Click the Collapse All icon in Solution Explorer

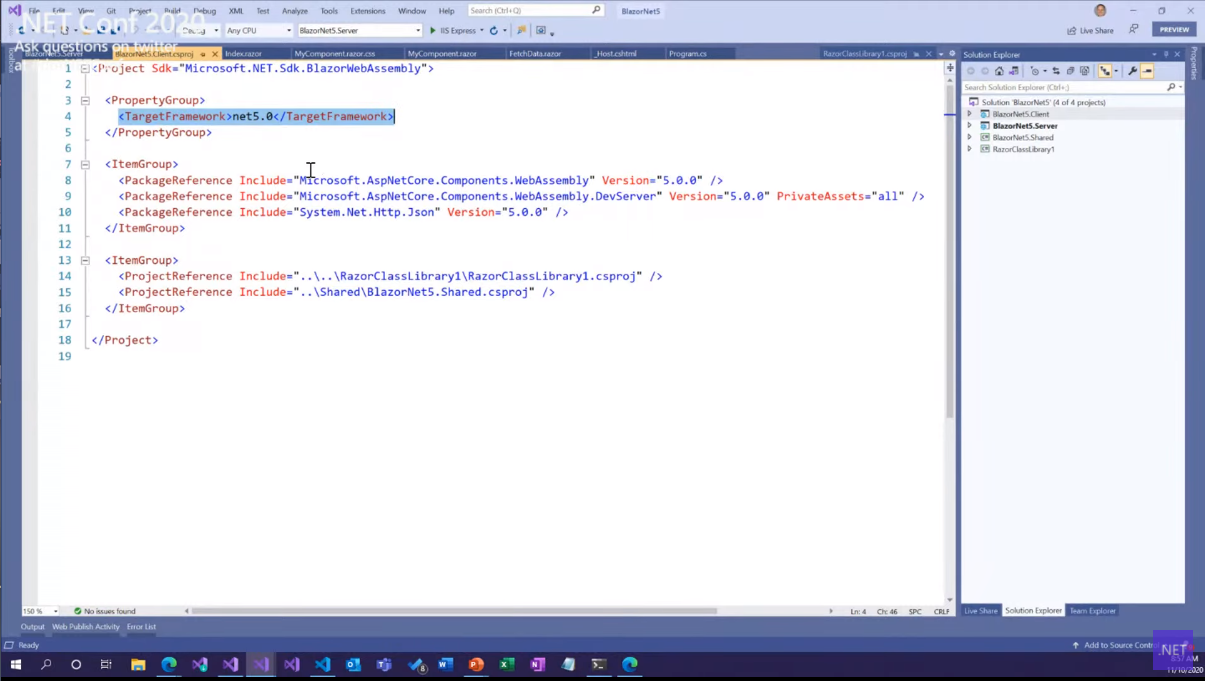[1070, 71]
